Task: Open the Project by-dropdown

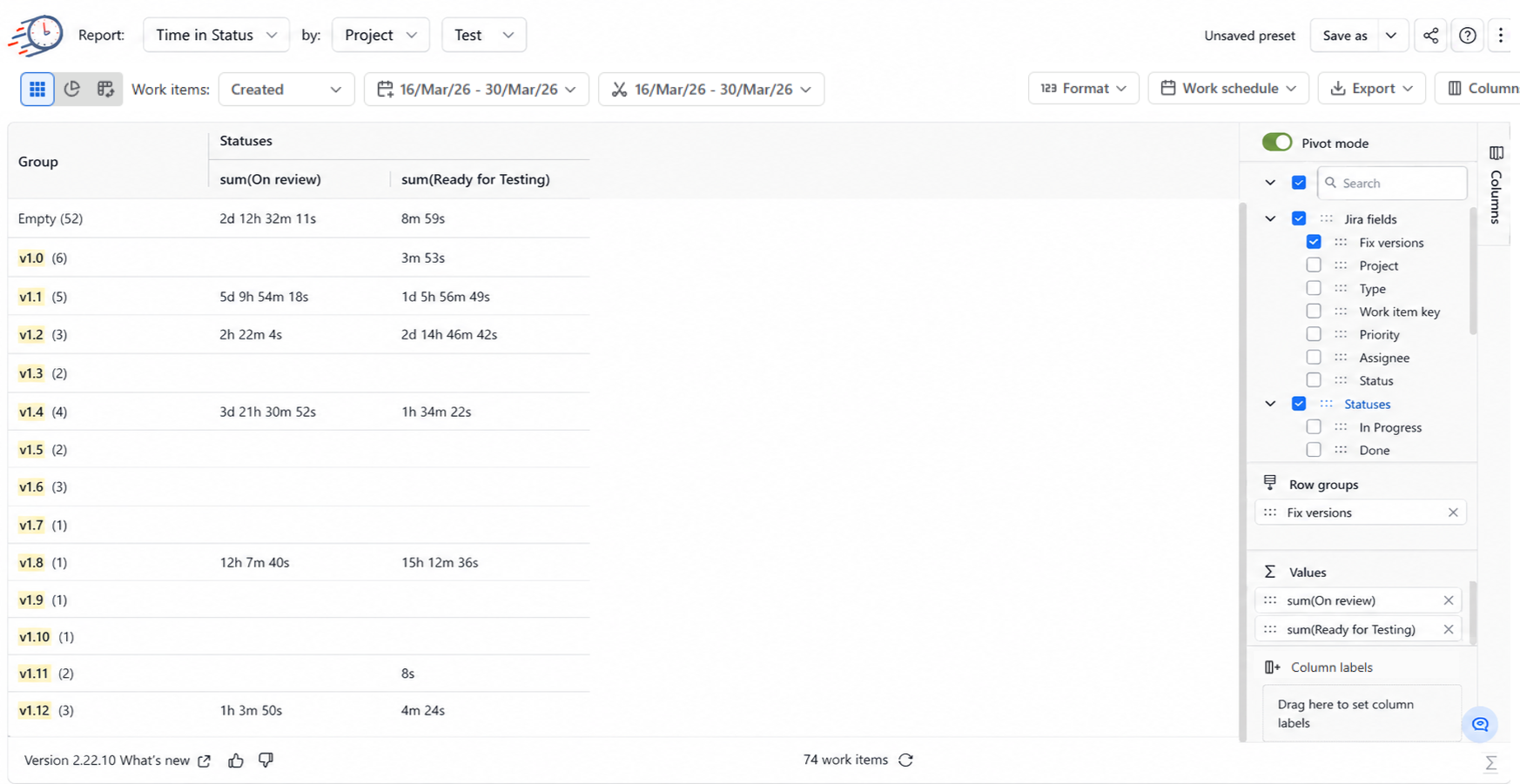Action: point(380,35)
